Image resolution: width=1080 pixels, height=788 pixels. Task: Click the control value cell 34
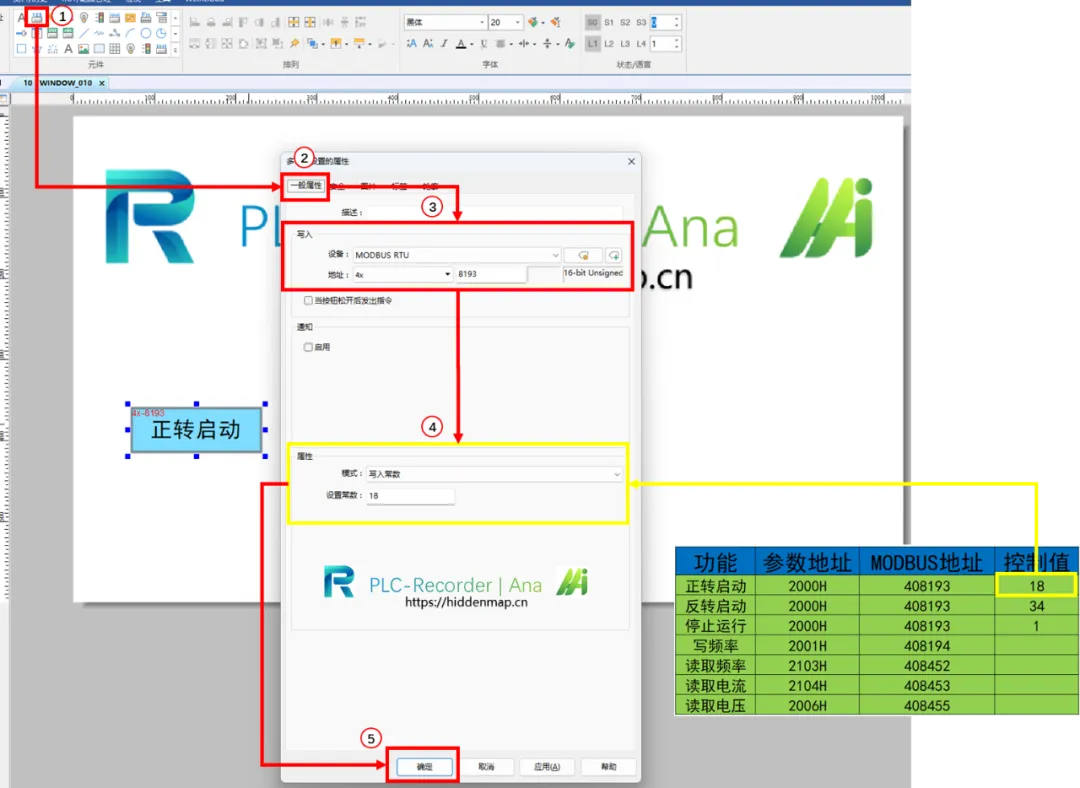coord(1037,606)
